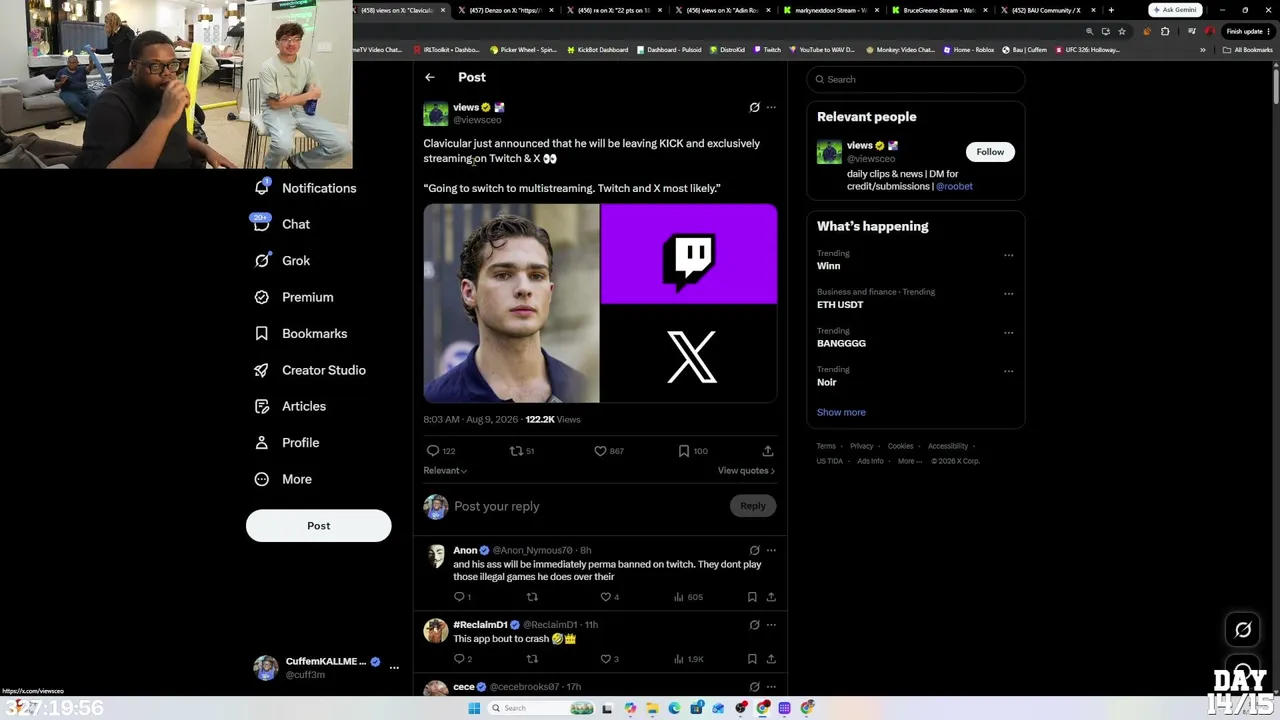Click the Windows Start button
The image size is (1280, 720).
click(x=474, y=708)
